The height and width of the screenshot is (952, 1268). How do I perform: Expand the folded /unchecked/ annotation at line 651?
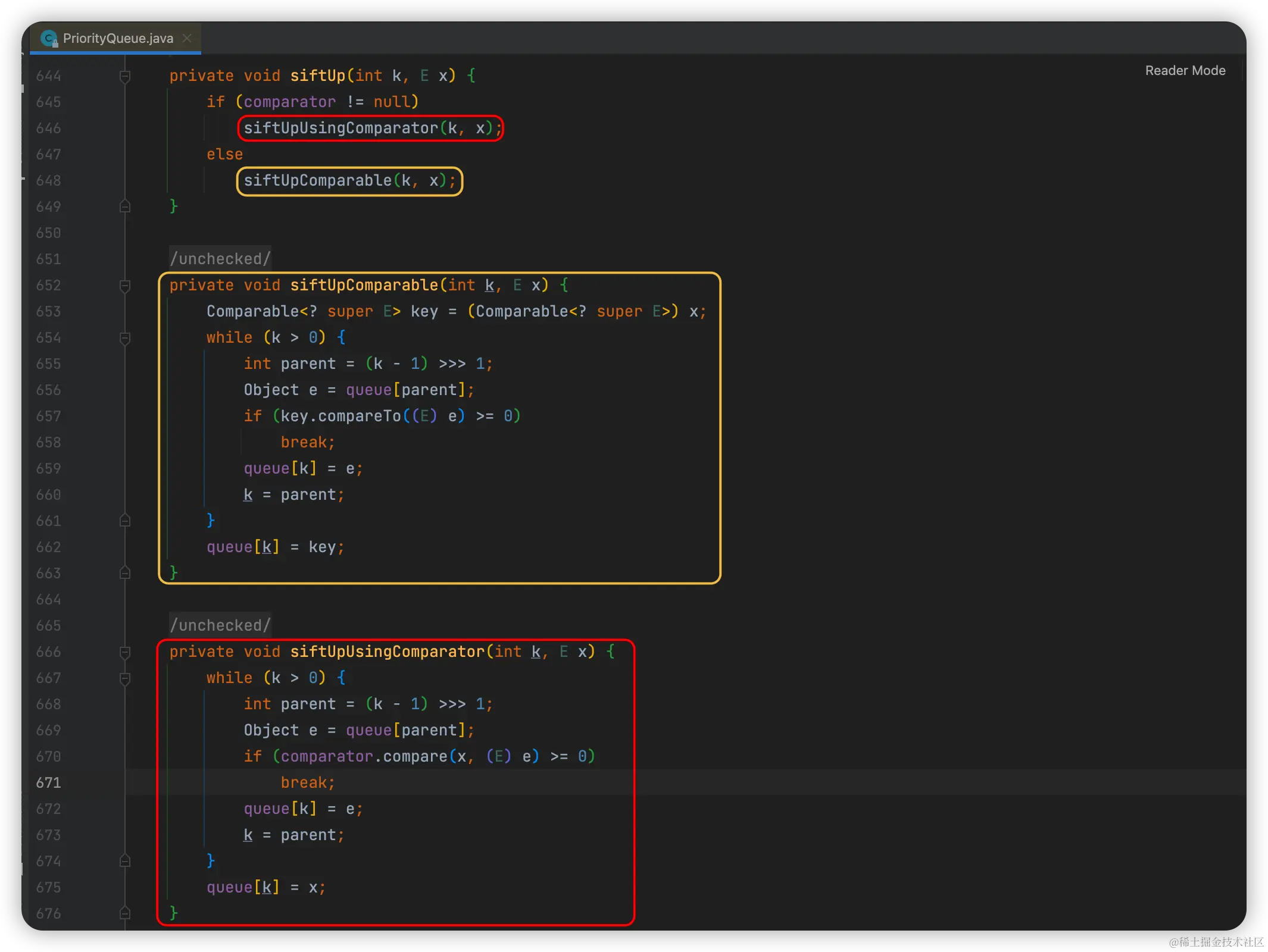coord(220,259)
